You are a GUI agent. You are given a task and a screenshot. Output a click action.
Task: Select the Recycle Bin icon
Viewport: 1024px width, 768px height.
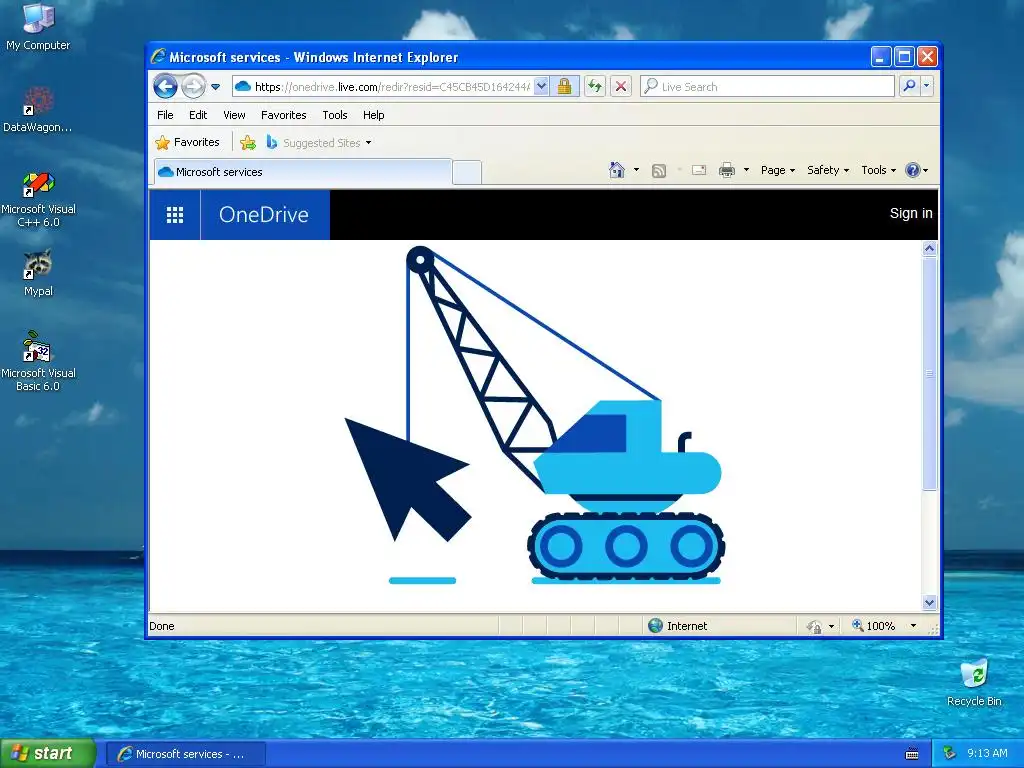click(974, 682)
